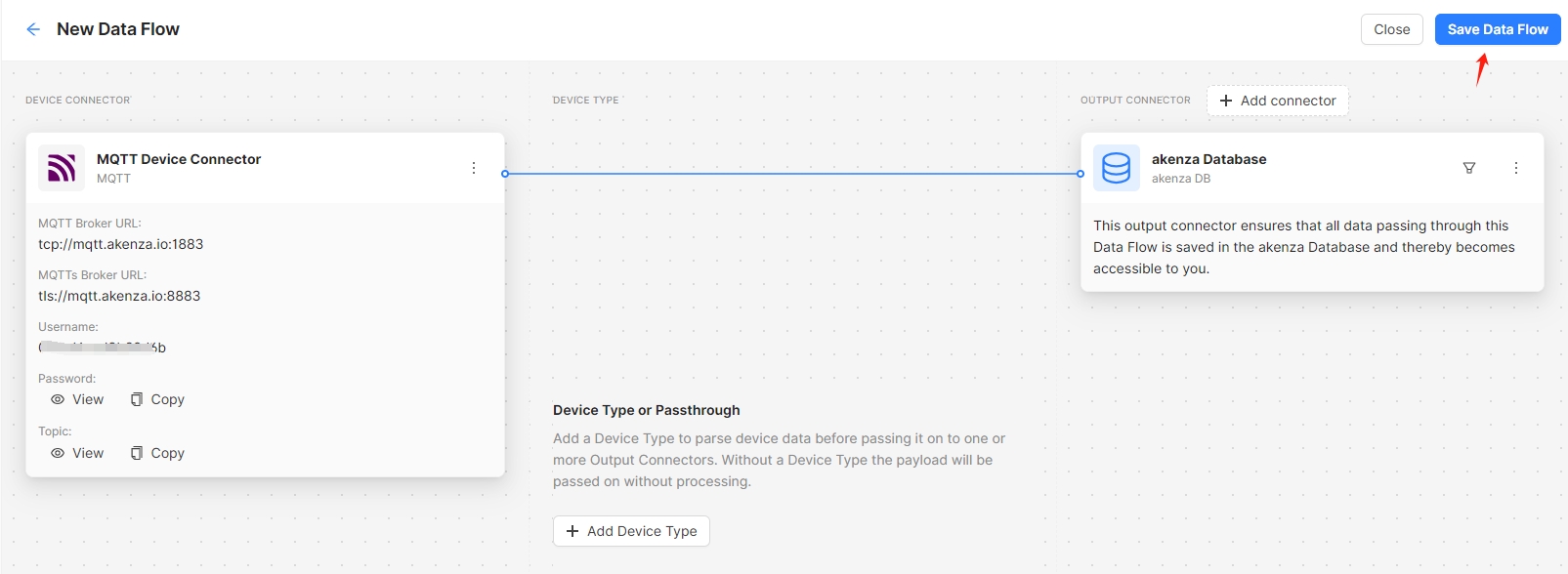The image size is (1568, 574).
Task: Select the MQTT Broker URL tcp address
Action: (121, 244)
